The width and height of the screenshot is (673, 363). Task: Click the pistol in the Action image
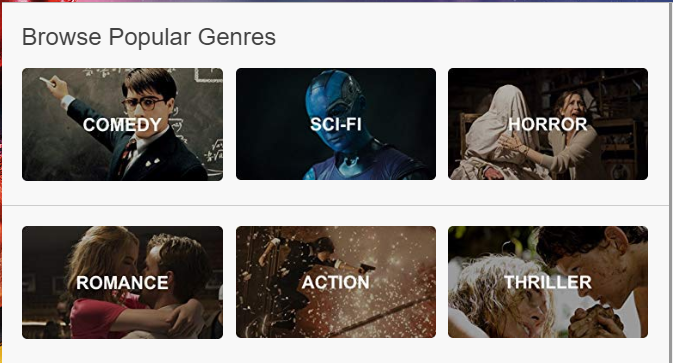pyautogui.click(x=366, y=269)
